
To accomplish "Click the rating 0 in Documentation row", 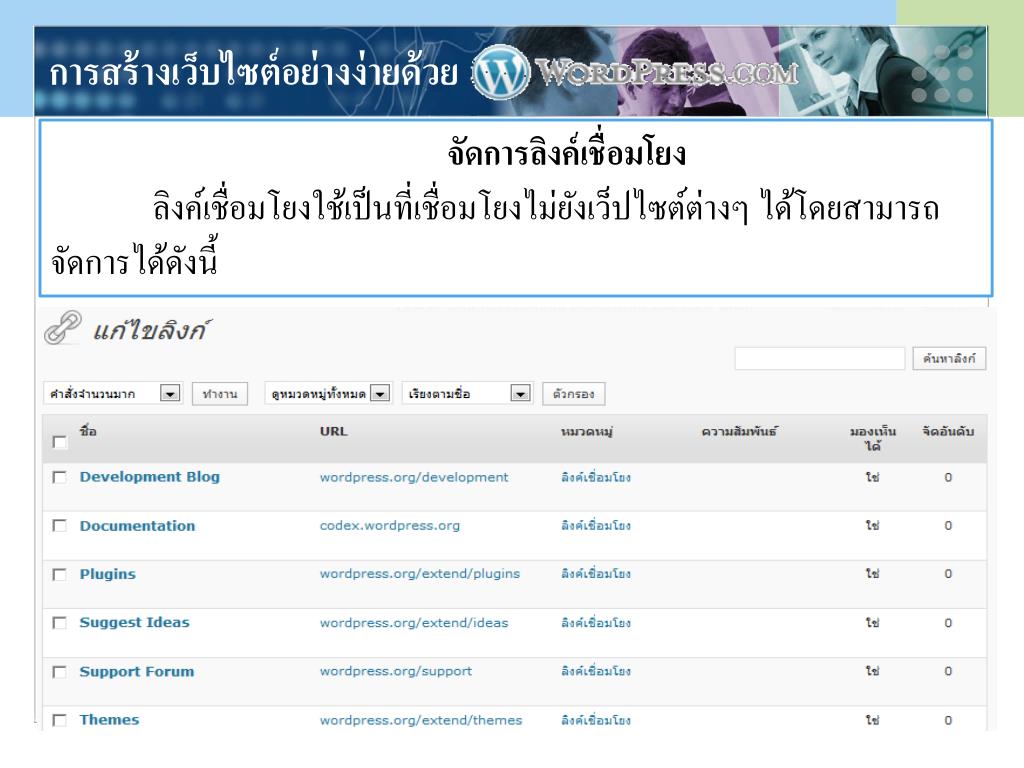I will coord(948,526).
